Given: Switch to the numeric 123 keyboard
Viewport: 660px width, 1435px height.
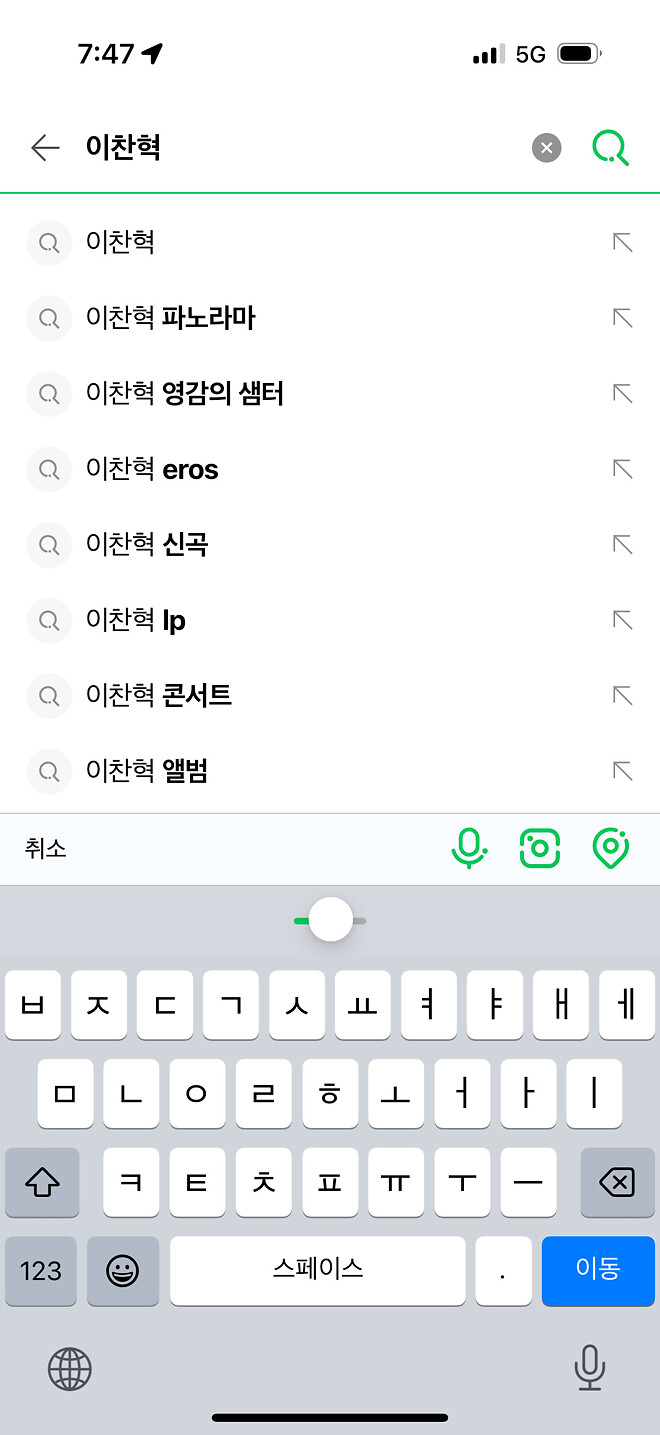Looking at the screenshot, I should click(x=41, y=1271).
